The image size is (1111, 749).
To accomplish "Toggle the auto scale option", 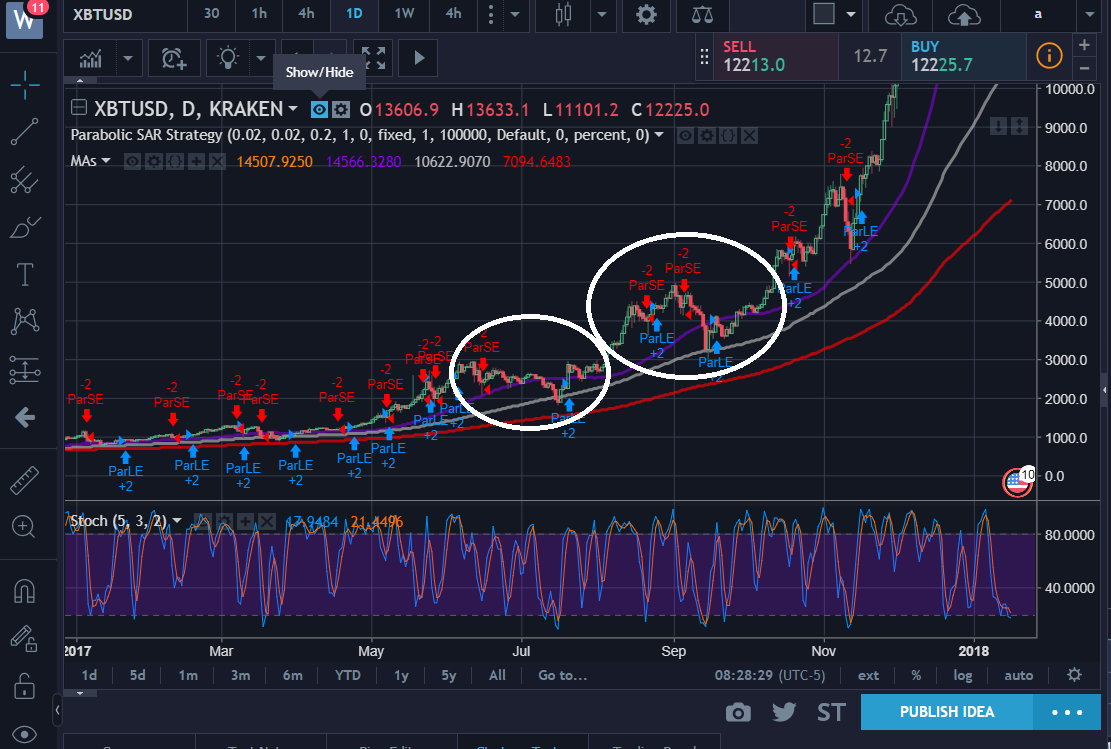I will click(x=1018, y=675).
